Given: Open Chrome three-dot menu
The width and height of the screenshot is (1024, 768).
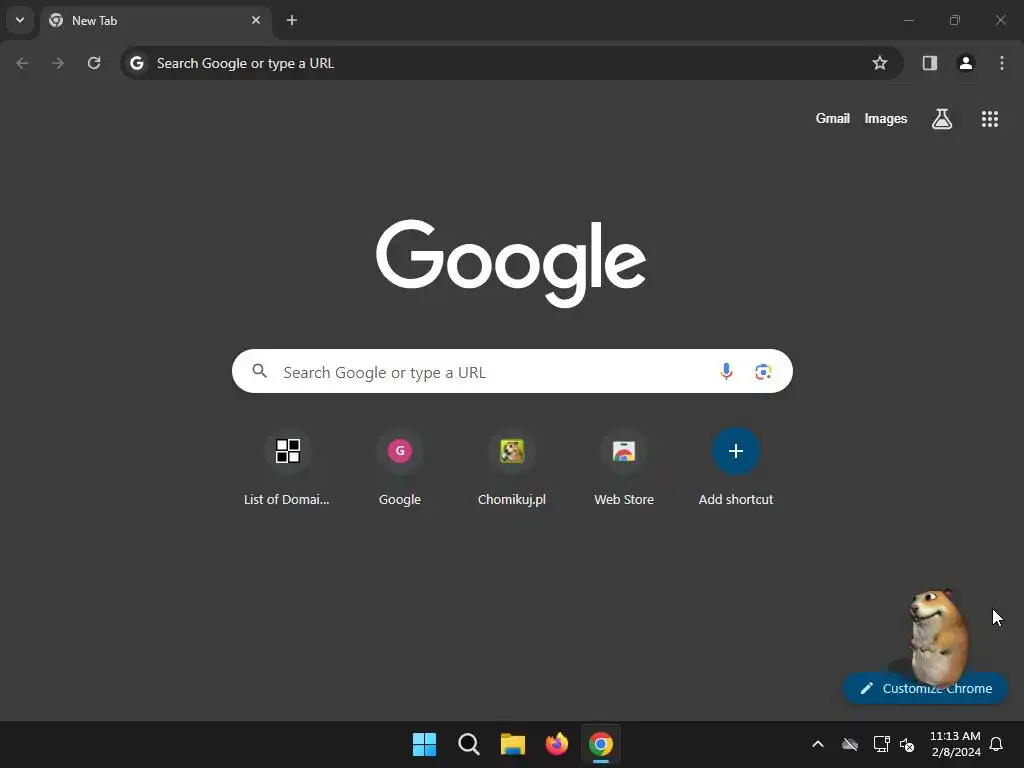Looking at the screenshot, I should 1002,63.
